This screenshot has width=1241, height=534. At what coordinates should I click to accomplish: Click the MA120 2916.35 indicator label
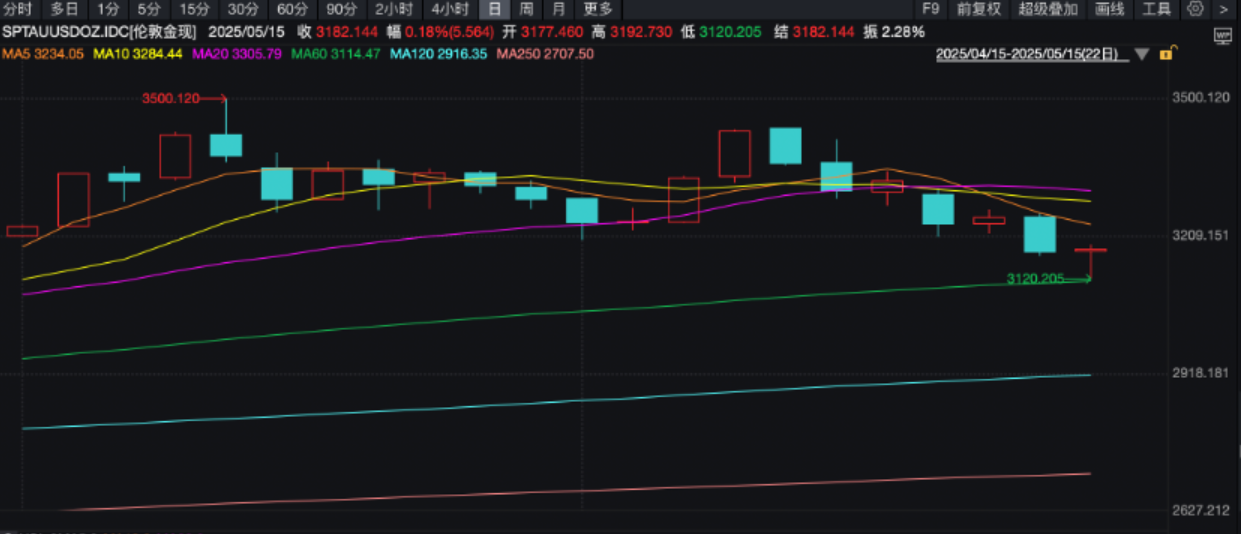click(439, 53)
